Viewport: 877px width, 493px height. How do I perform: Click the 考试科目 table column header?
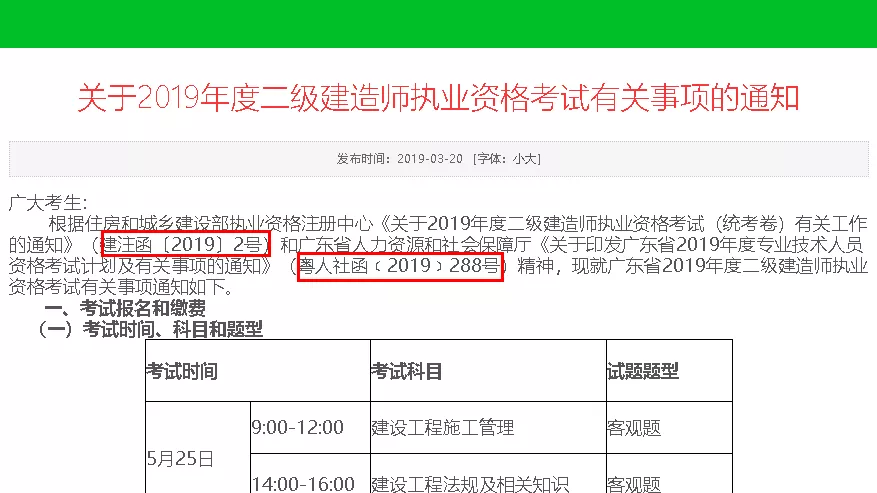(x=407, y=371)
